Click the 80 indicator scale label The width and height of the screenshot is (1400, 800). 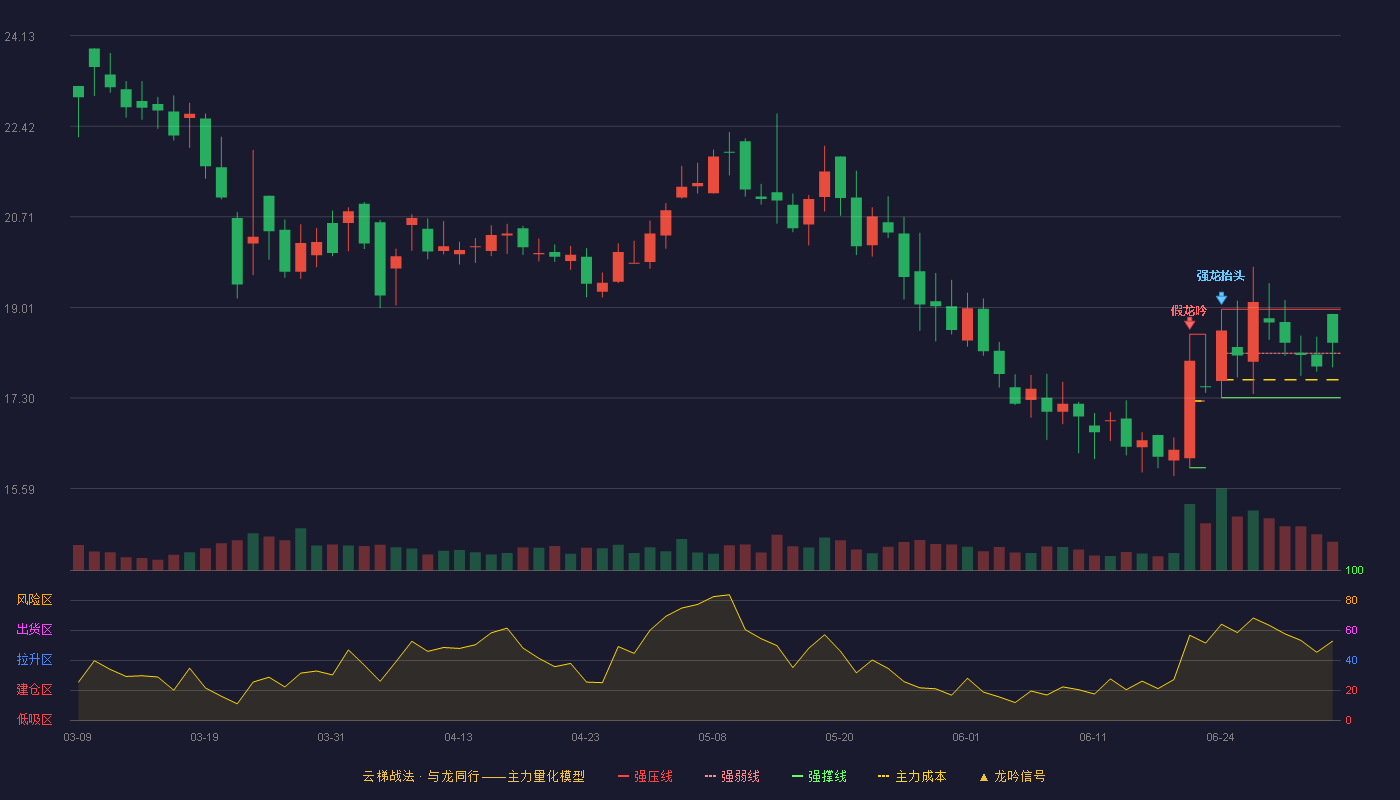(x=1350, y=600)
